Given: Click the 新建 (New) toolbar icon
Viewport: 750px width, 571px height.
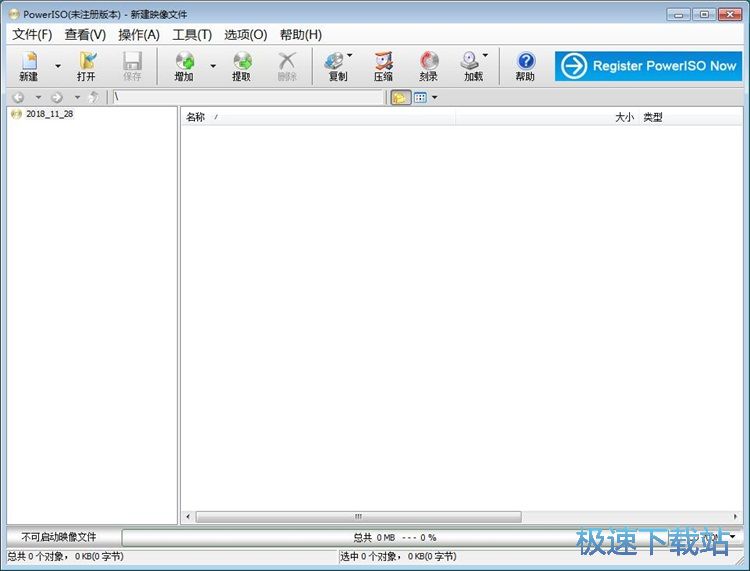Looking at the screenshot, I should tap(29, 66).
